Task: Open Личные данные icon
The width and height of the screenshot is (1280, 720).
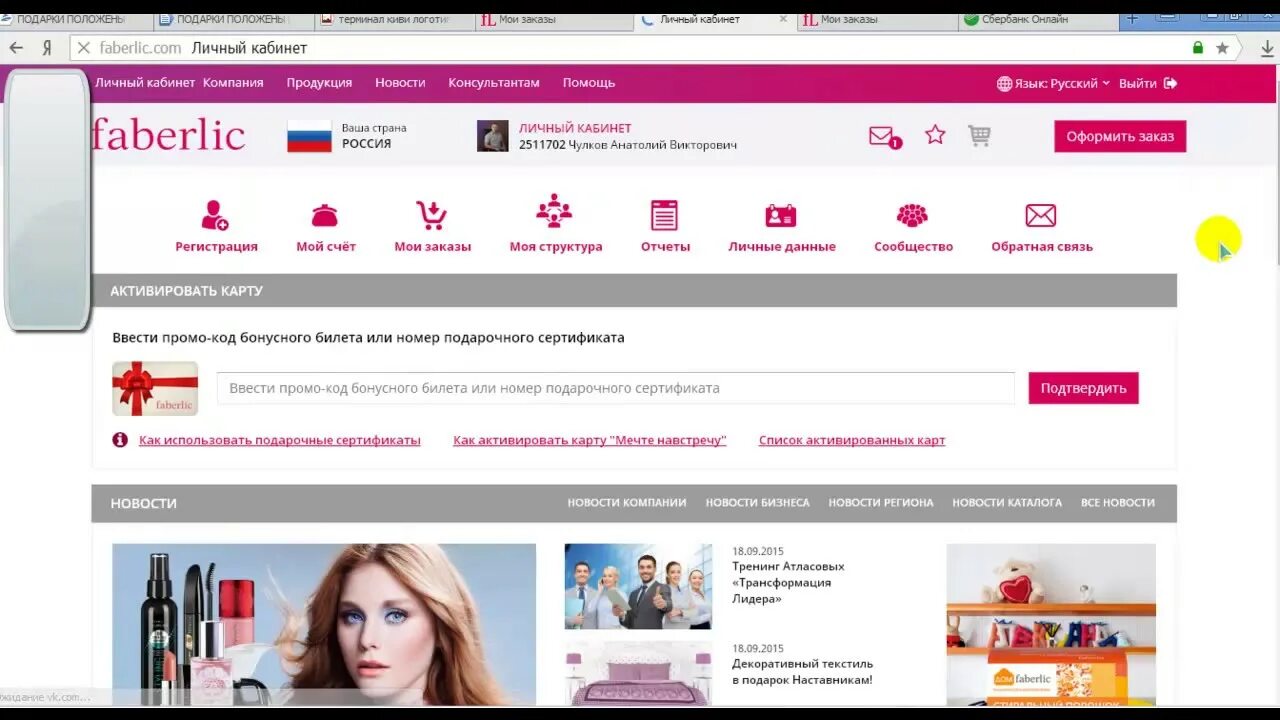Action: pos(780,216)
